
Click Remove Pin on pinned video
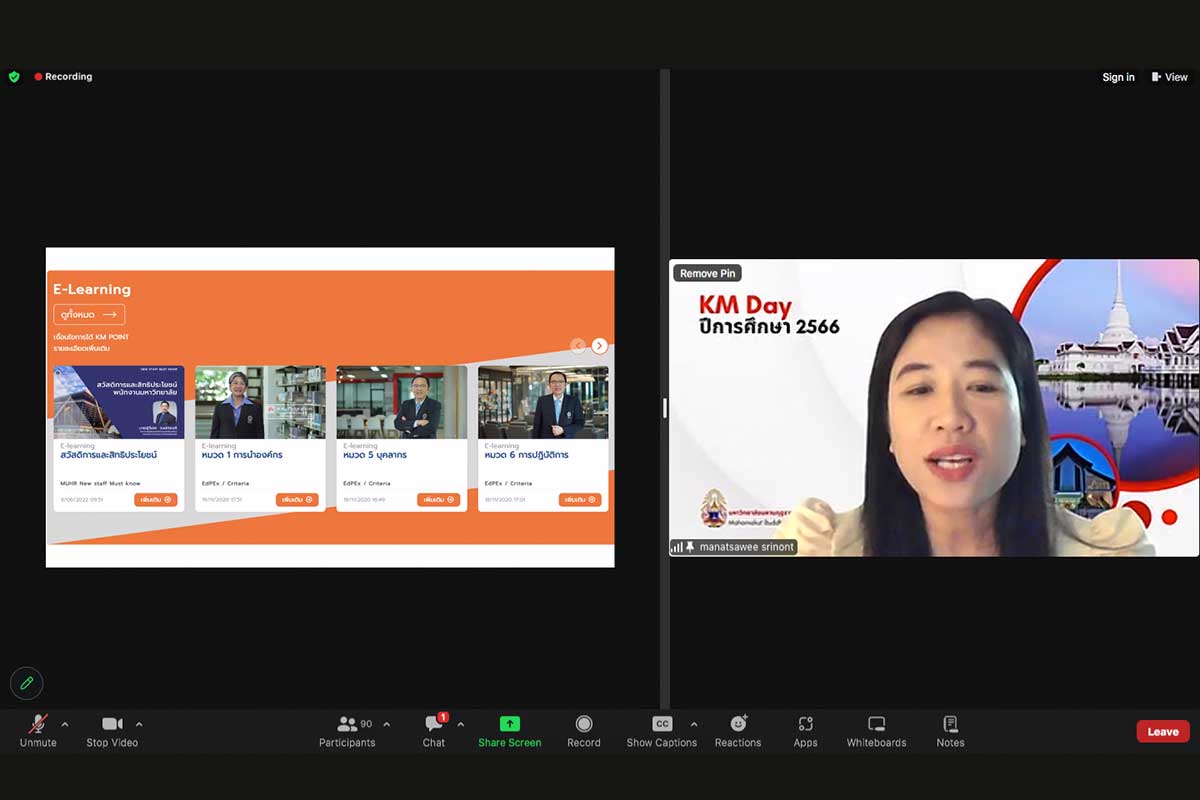(707, 273)
